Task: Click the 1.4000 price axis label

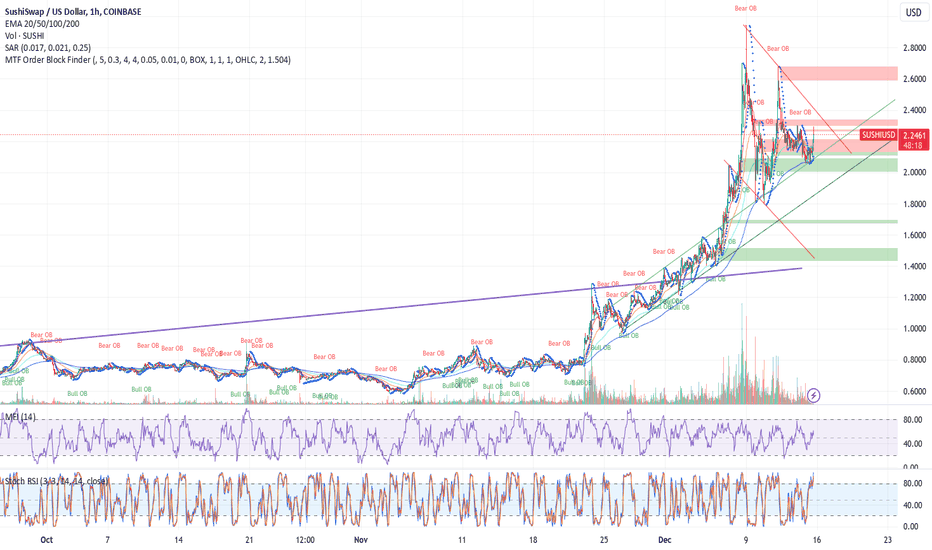Action: 914,266
